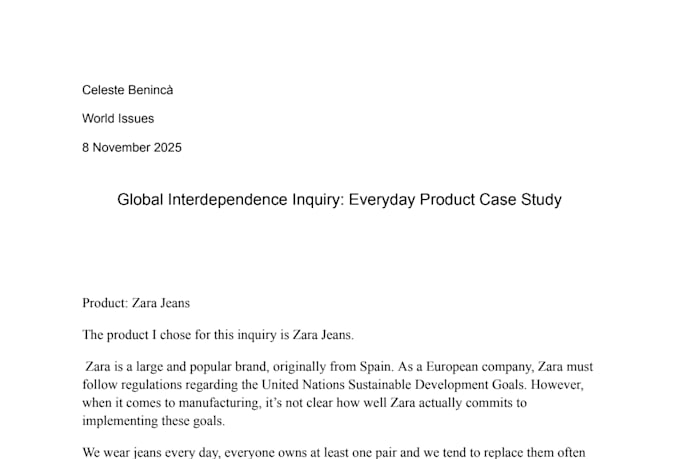
Task: Click the phrase United Nations Sustainable Development Goals
Action: click(392, 385)
